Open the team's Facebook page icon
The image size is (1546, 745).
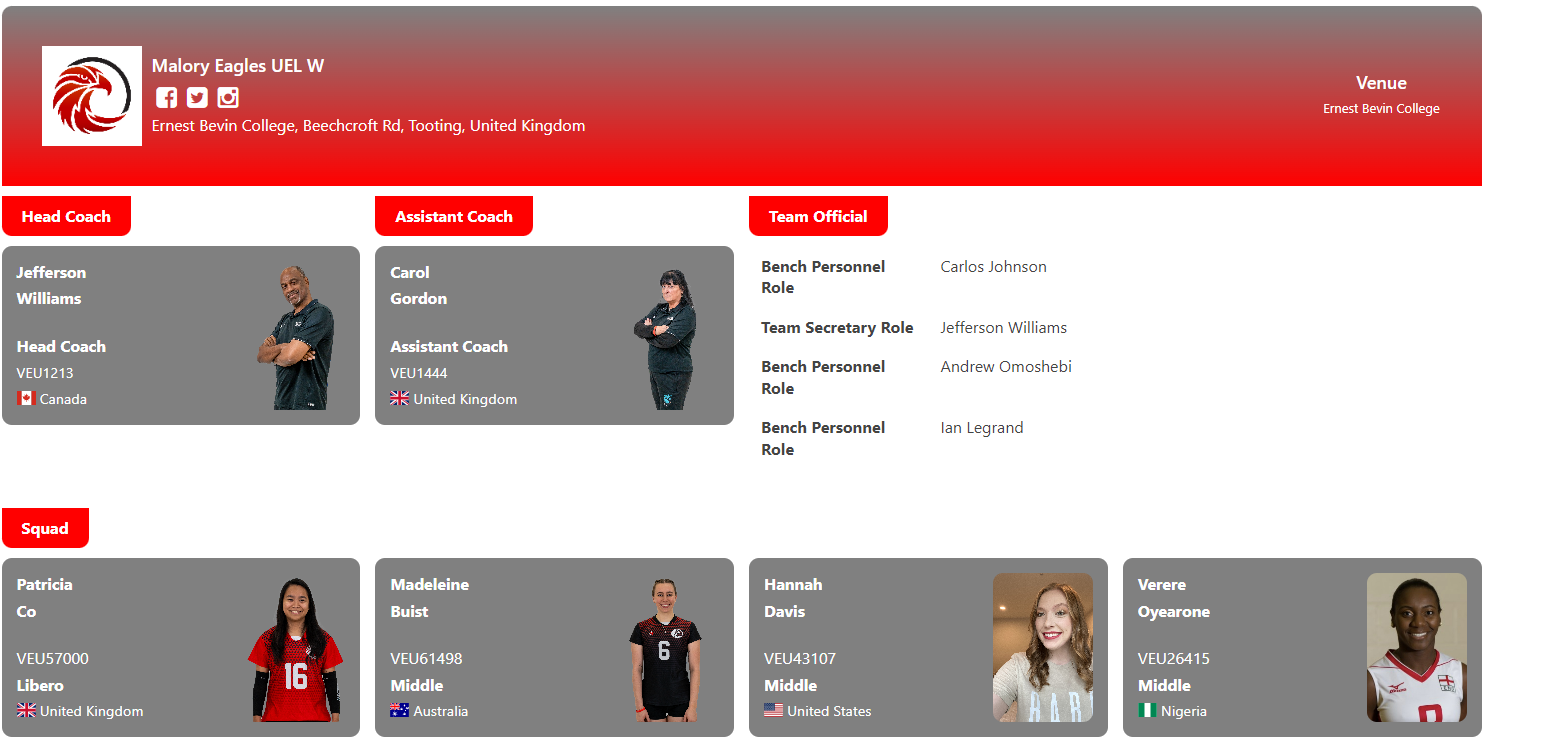tap(167, 97)
